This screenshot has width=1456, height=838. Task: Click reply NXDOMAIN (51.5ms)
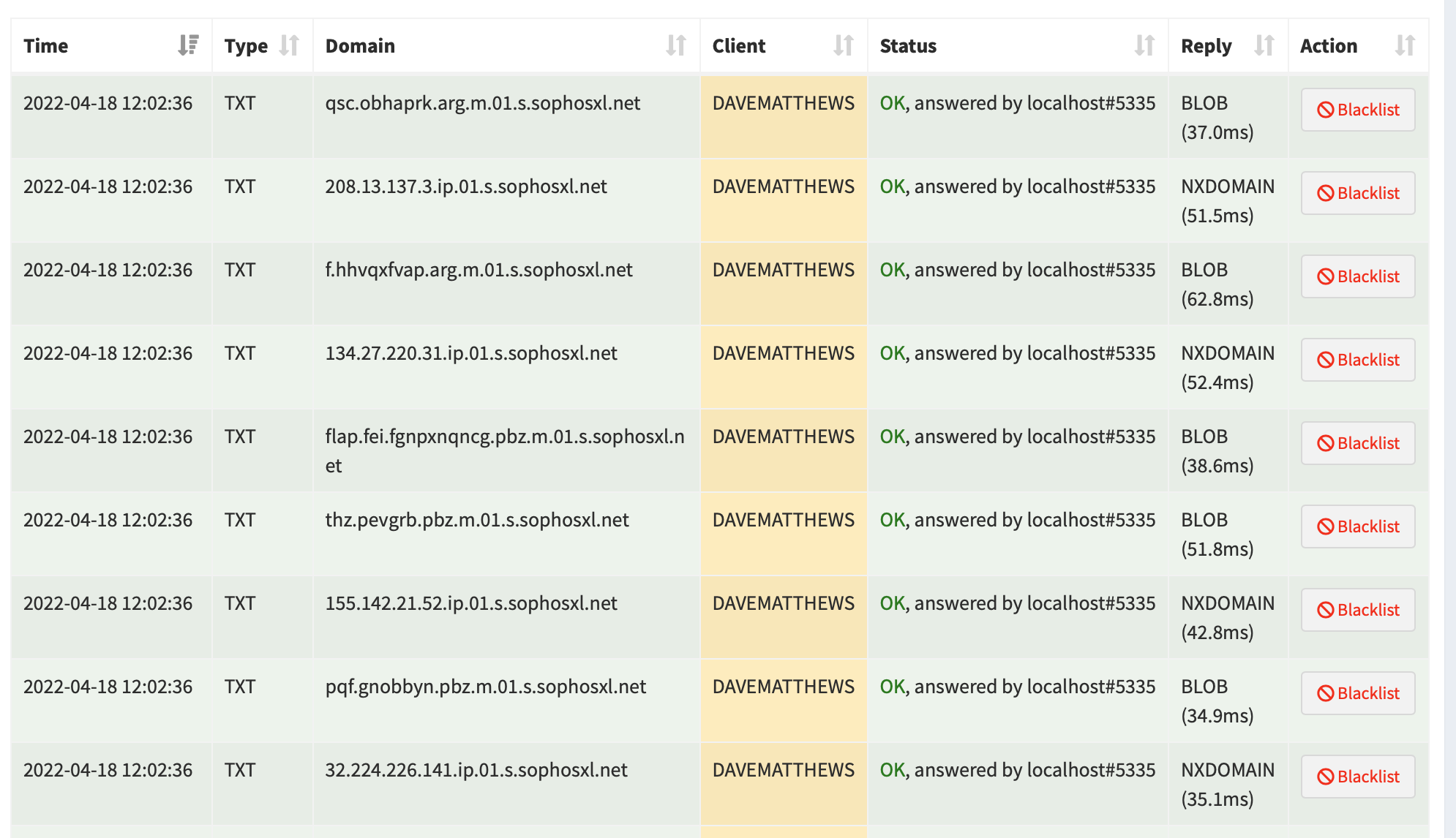[x=1228, y=201]
